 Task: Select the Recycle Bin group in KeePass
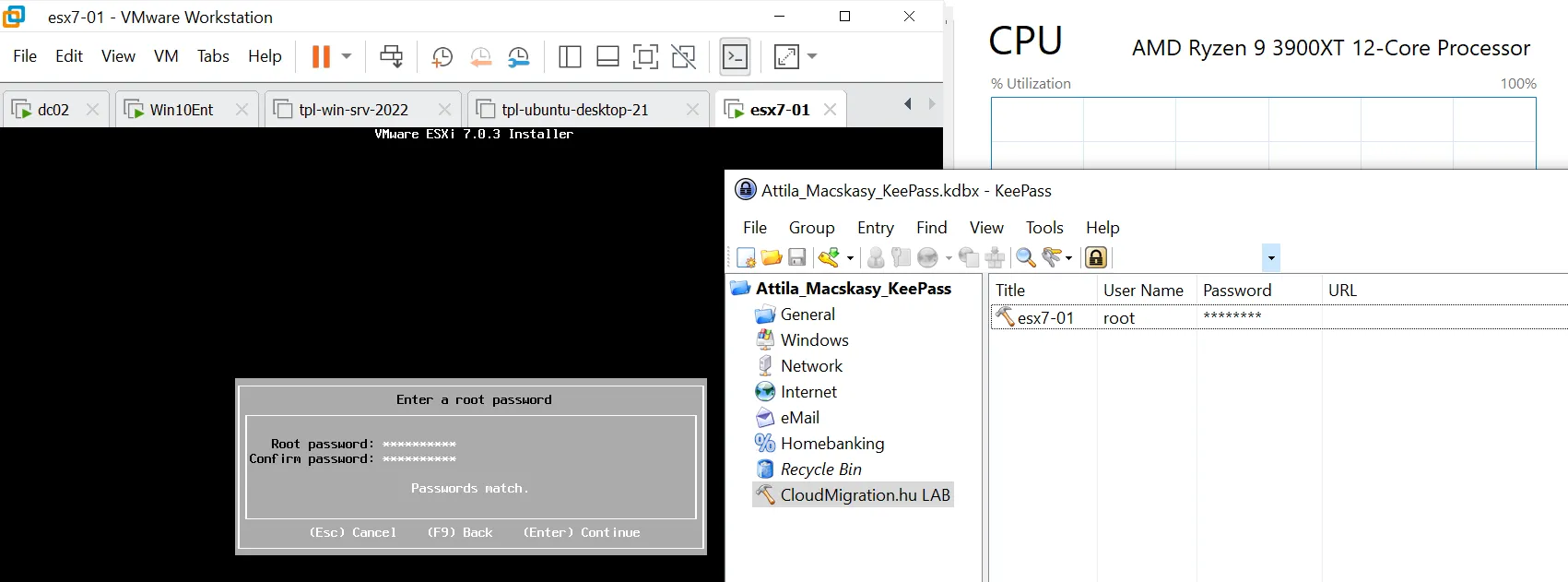coord(820,469)
